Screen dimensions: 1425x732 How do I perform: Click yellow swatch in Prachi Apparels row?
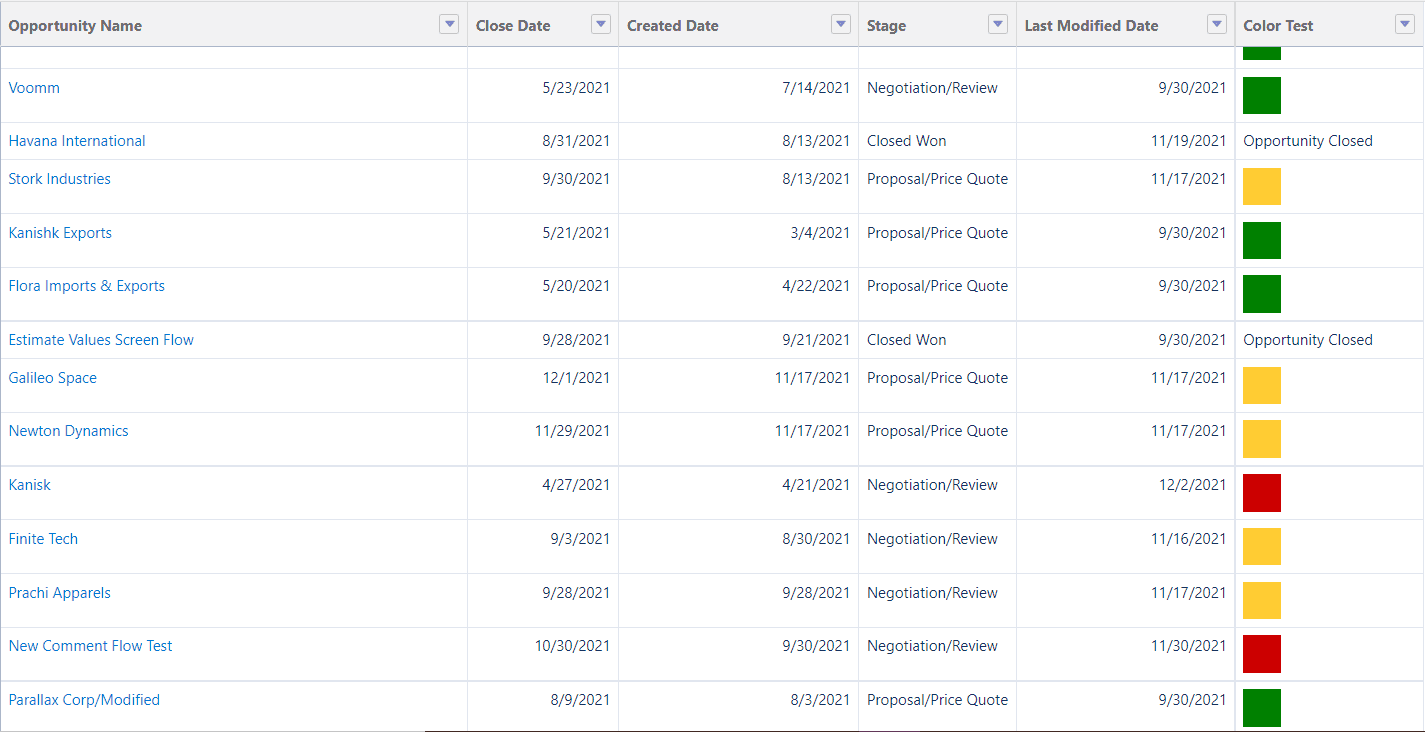1262,601
